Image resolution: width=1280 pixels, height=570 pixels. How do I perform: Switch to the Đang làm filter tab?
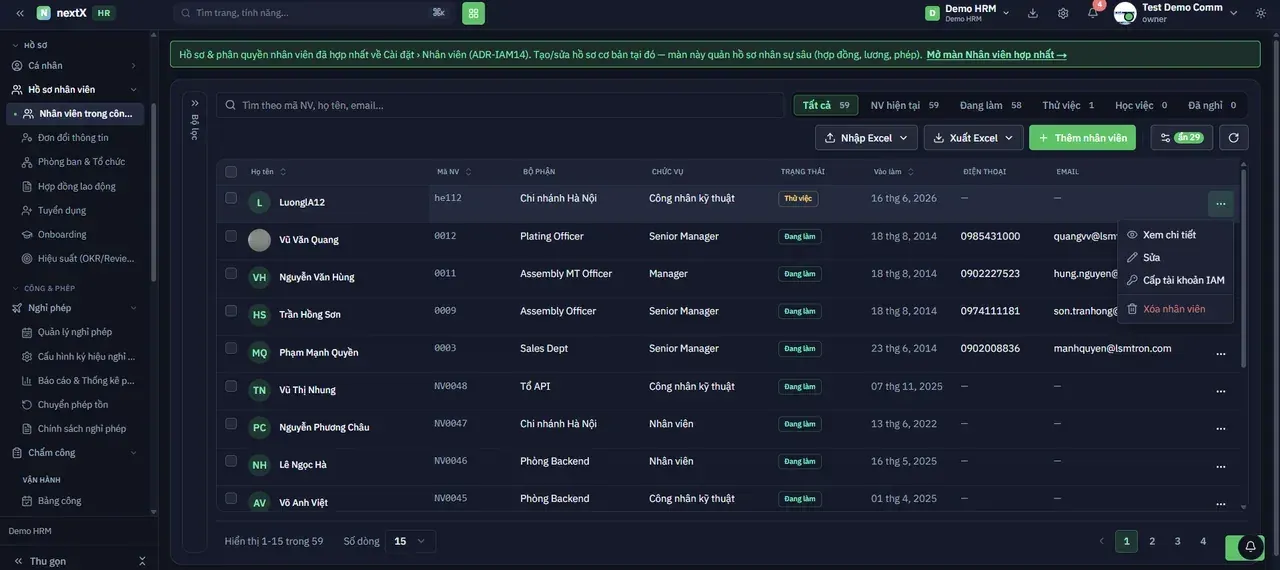(x=991, y=105)
